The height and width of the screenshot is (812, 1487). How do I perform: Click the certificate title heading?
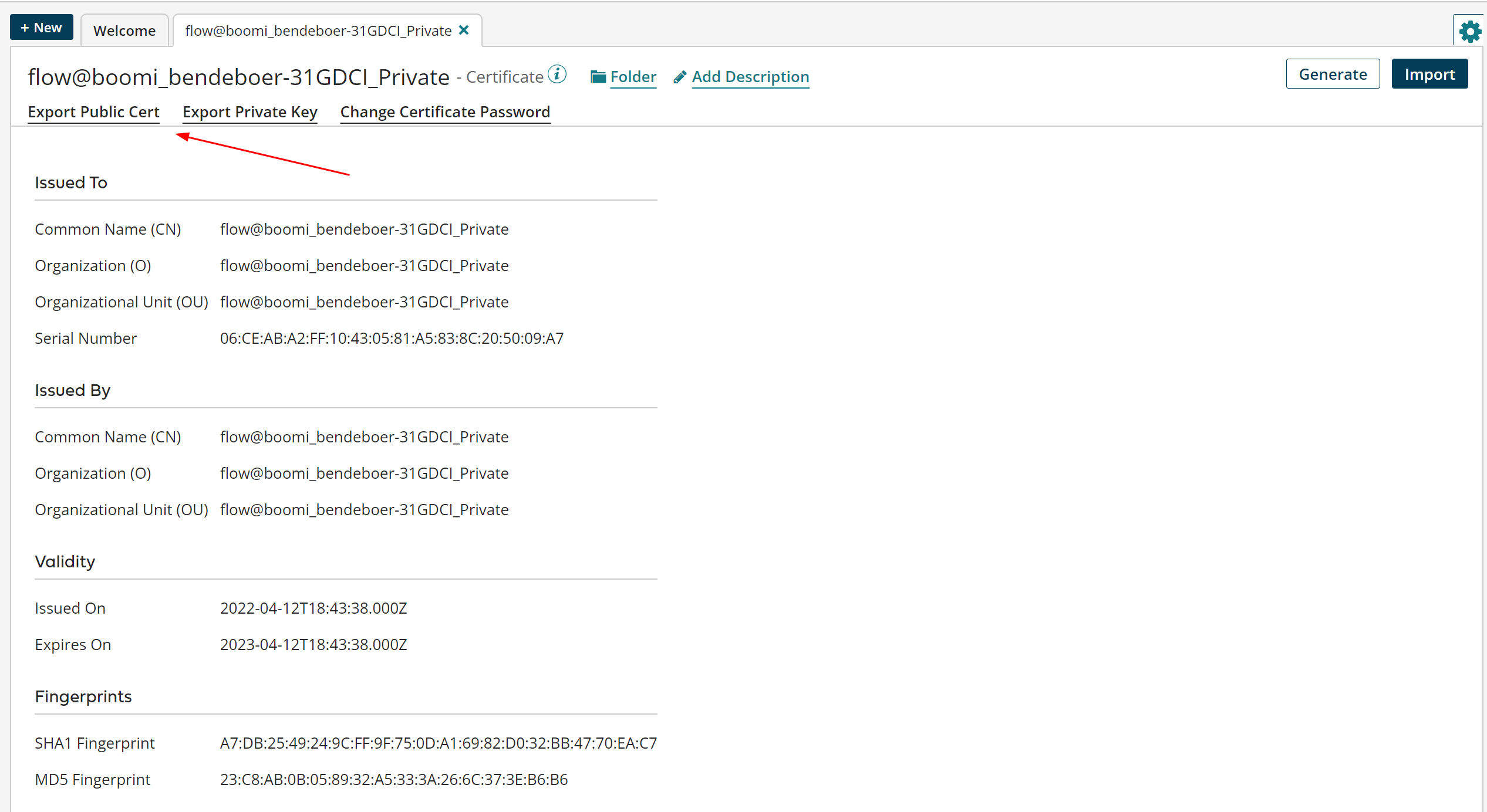(x=238, y=77)
